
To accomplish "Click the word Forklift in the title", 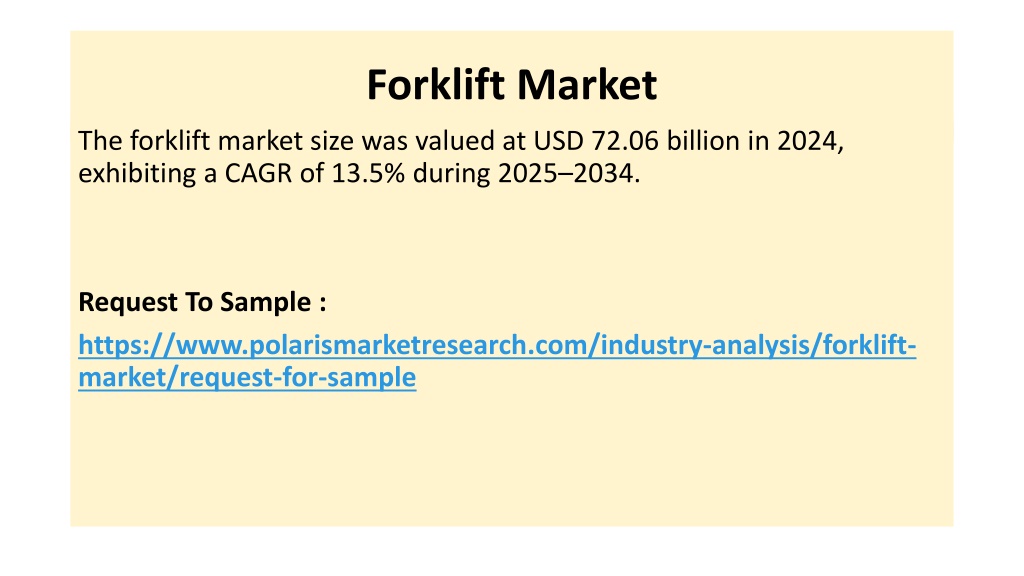I will tap(436, 85).
